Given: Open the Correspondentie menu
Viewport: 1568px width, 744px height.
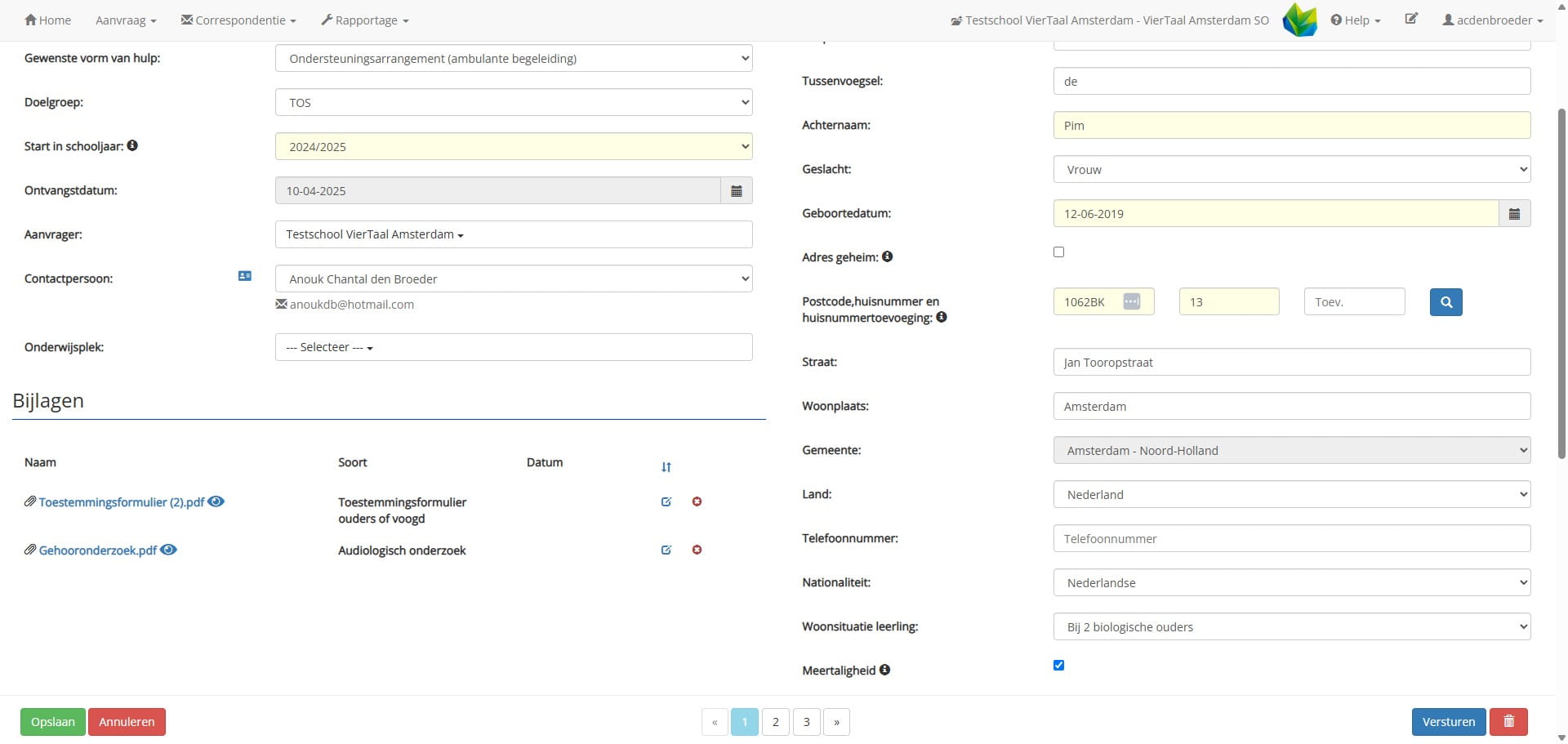Looking at the screenshot, I should point(238,20).
